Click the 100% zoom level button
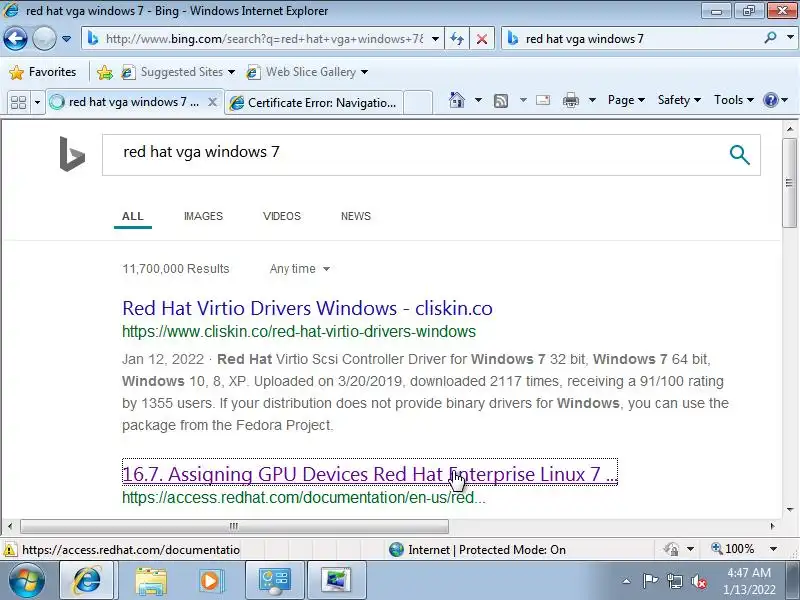Screen dimensions: 800x600 (x=733, y=549)
